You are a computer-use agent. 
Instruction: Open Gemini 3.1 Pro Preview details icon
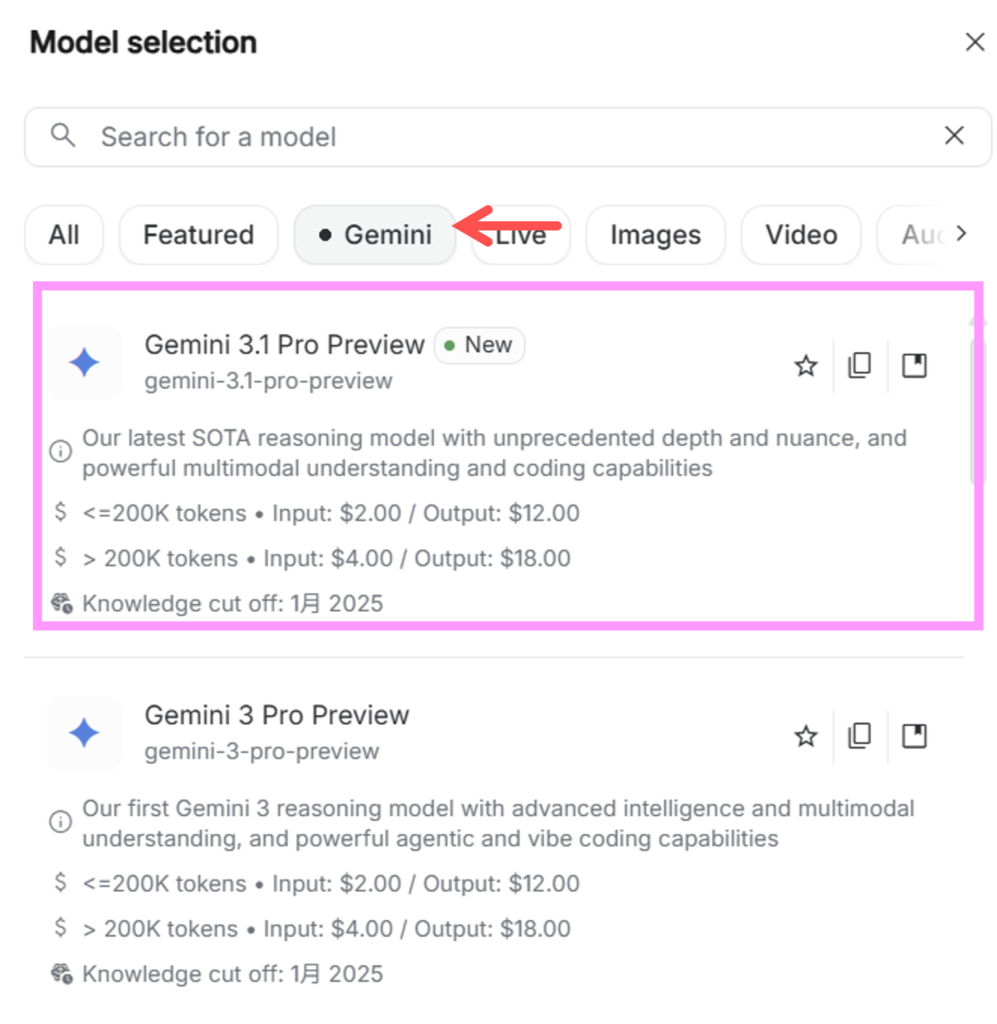(914, 367)
